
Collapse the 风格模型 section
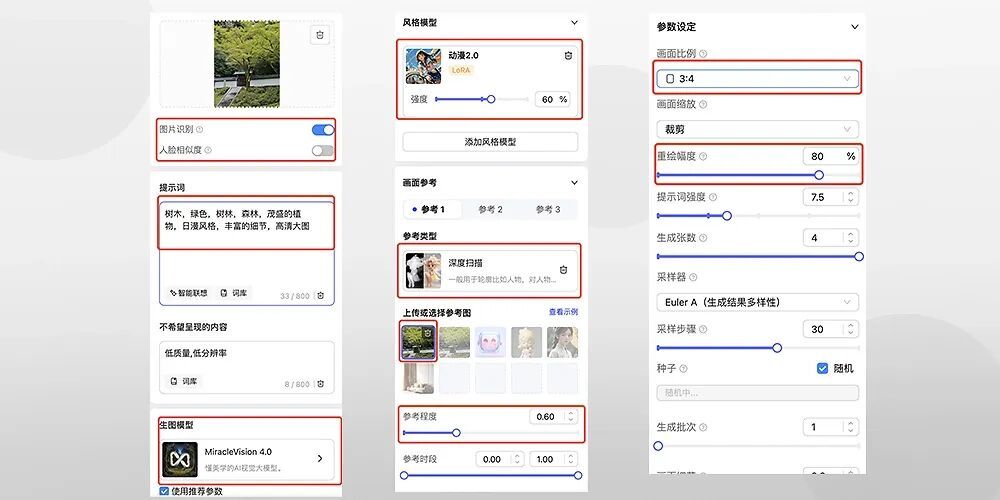(x=574, y=22)
